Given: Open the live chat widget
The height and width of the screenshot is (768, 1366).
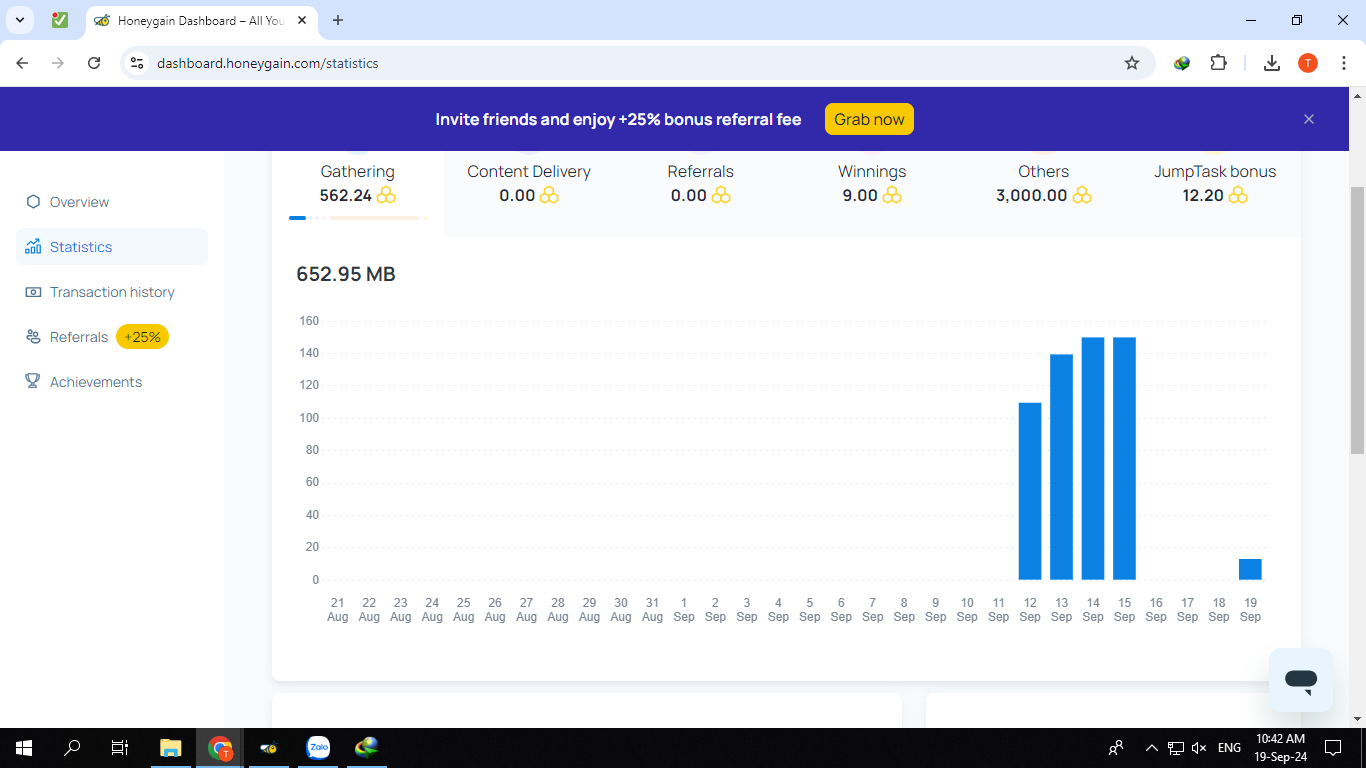Looking at the screenshot, I should (1301, 680).
